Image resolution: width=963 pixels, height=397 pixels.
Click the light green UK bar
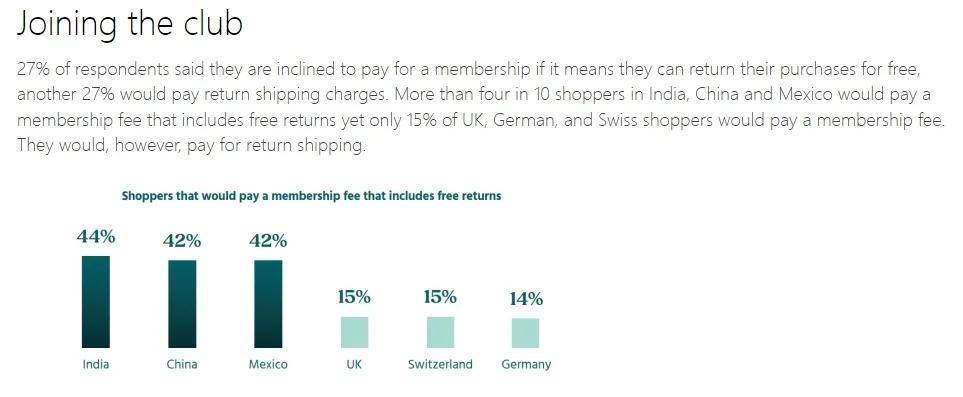354,332
